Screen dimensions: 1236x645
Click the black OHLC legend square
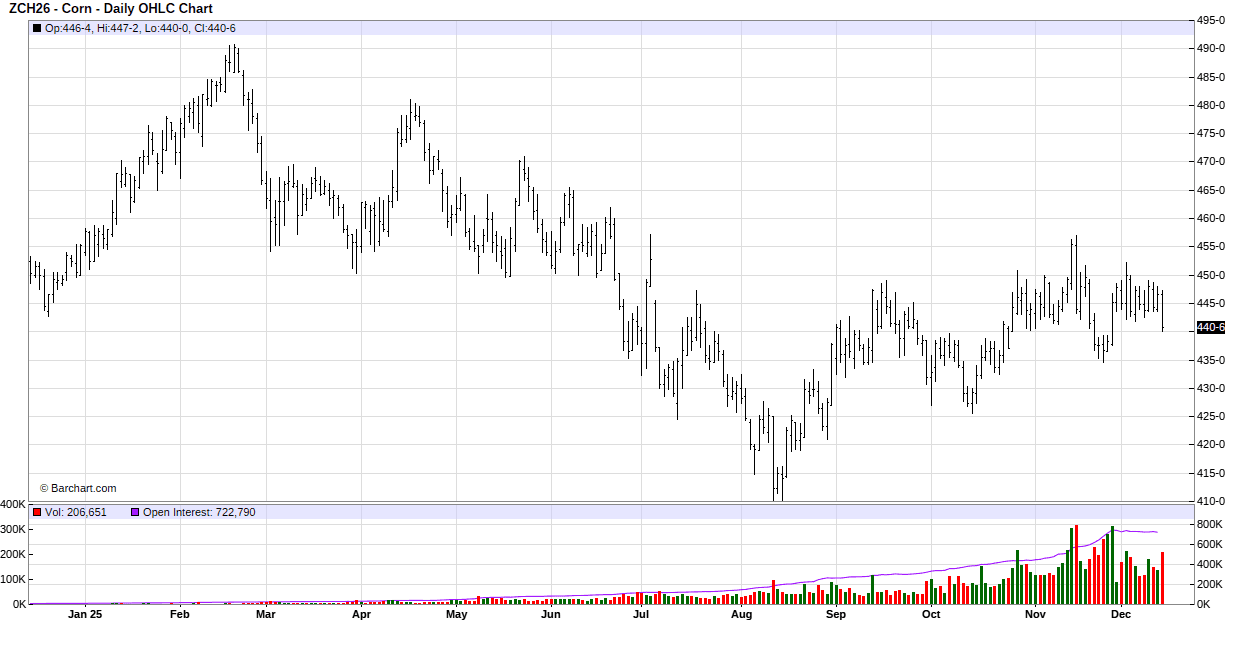click(37, 28)
